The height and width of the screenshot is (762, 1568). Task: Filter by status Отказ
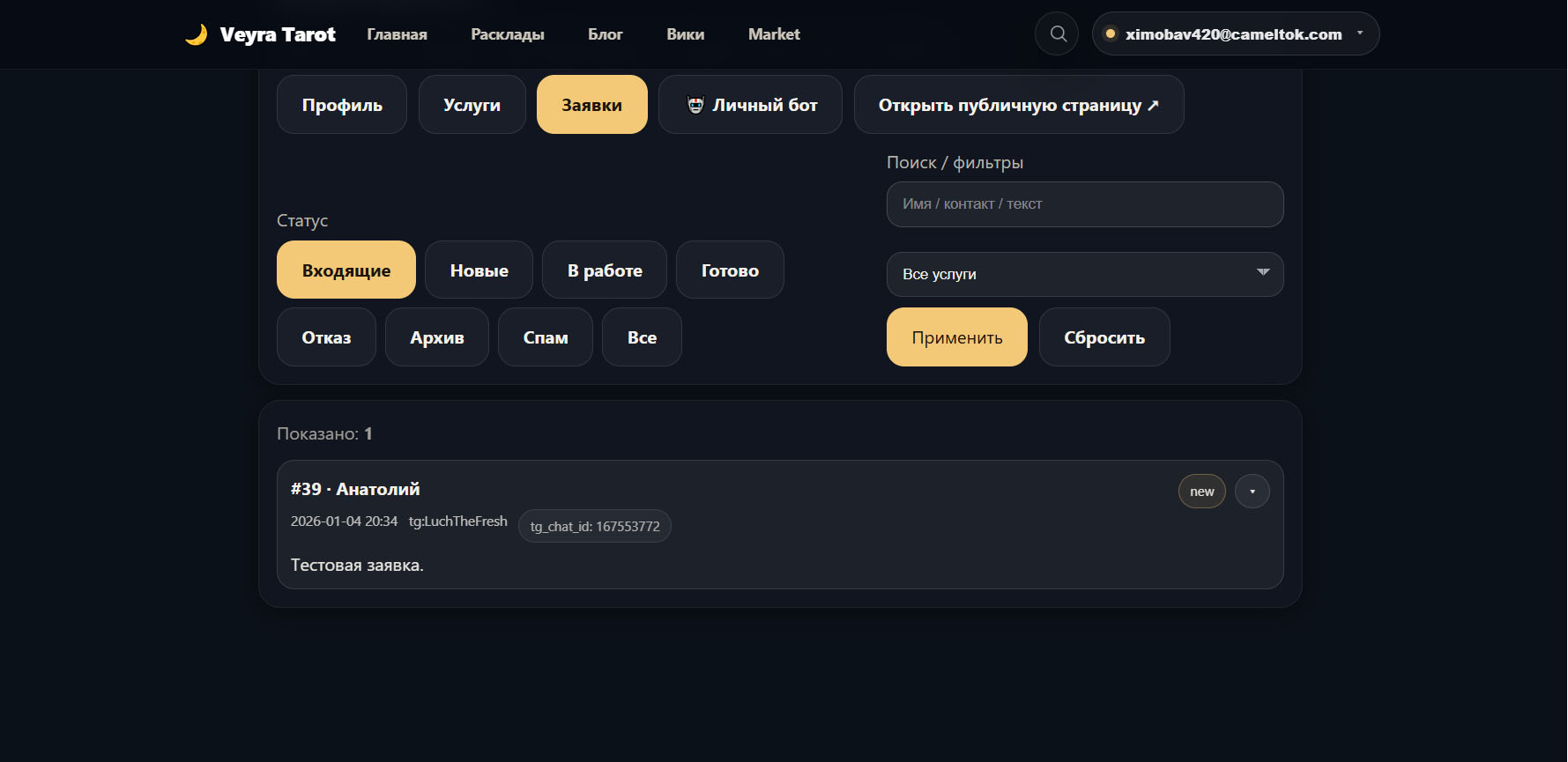pyautogui.click(x=326, y=337)
